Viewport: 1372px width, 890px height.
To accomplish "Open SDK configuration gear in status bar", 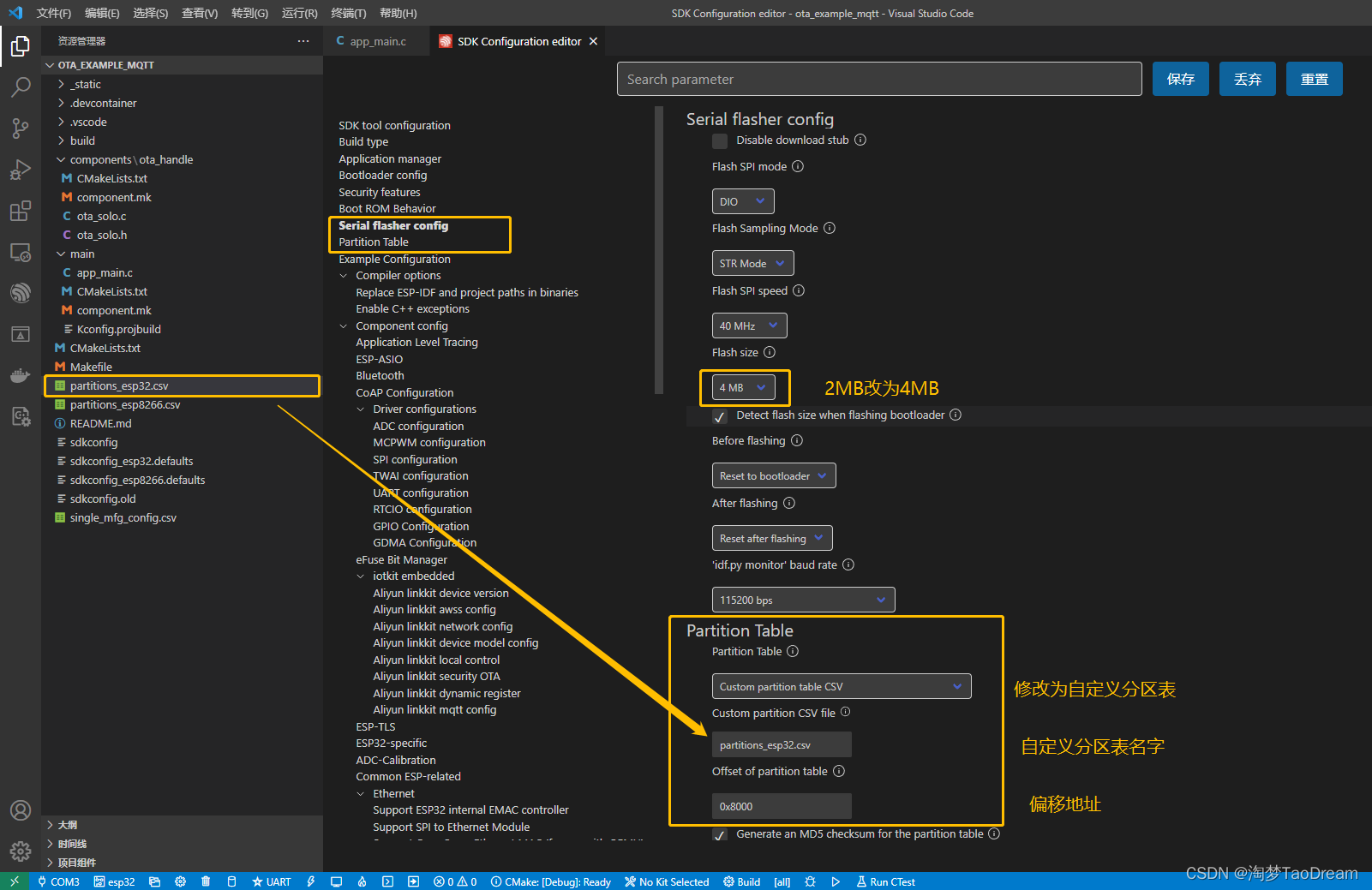I will coord(180,881).
